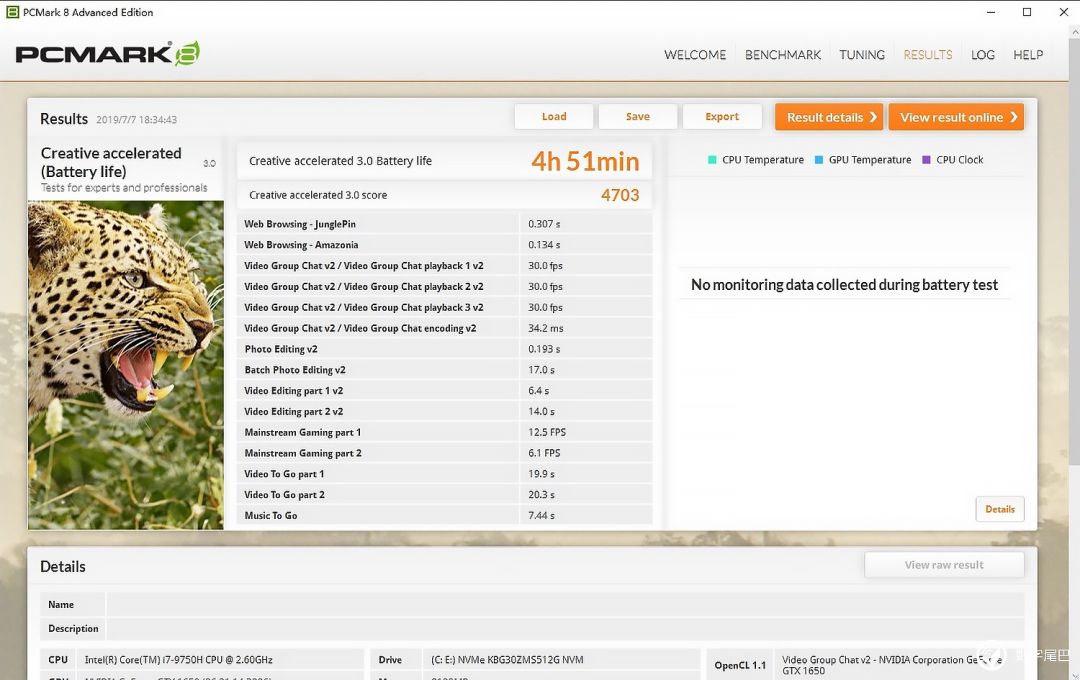Click the cyan CPU Temperature legend swatch

[712, 160]
